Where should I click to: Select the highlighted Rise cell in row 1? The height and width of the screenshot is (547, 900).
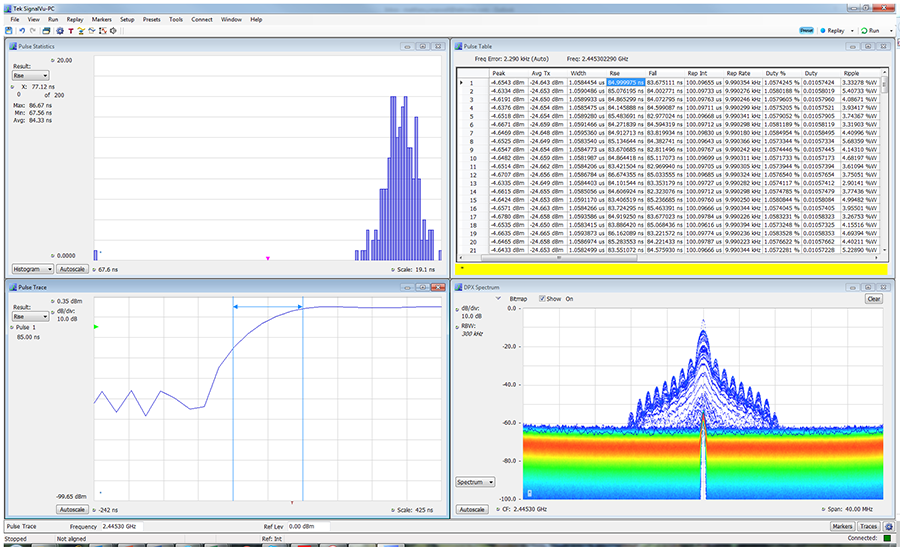click(x=625, y=81)
